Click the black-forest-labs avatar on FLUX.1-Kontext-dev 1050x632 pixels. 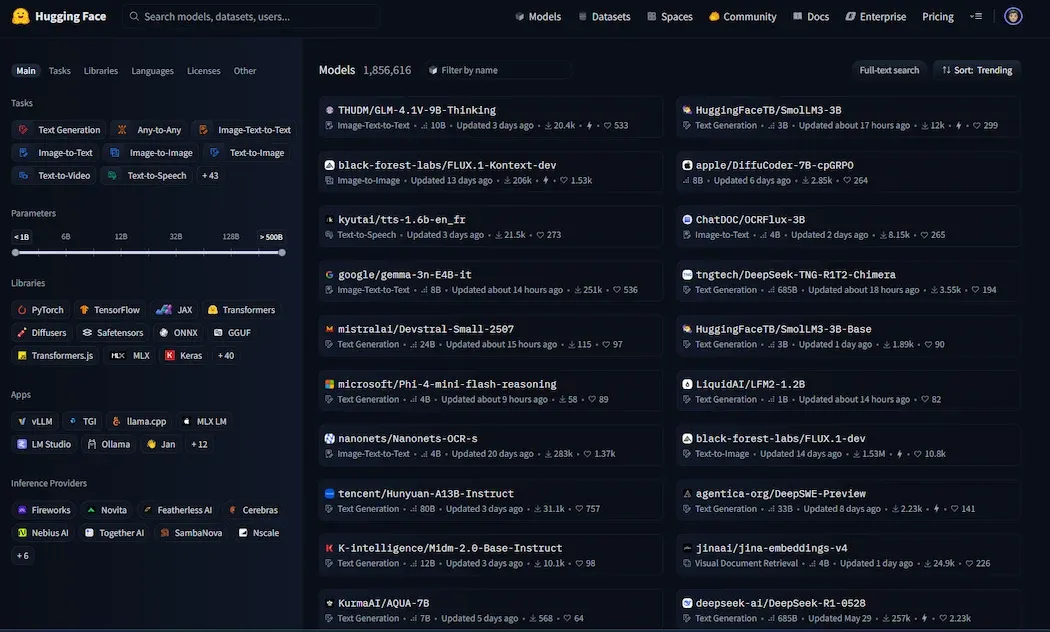coord(329,165)
